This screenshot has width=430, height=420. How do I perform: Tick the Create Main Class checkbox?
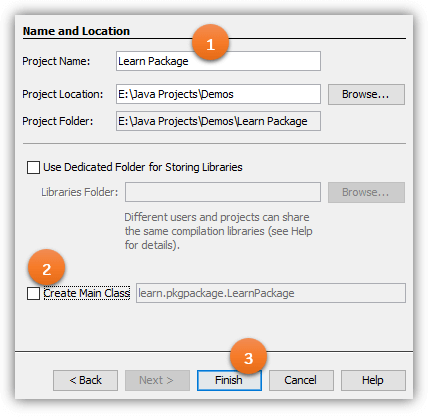point(33,293)
